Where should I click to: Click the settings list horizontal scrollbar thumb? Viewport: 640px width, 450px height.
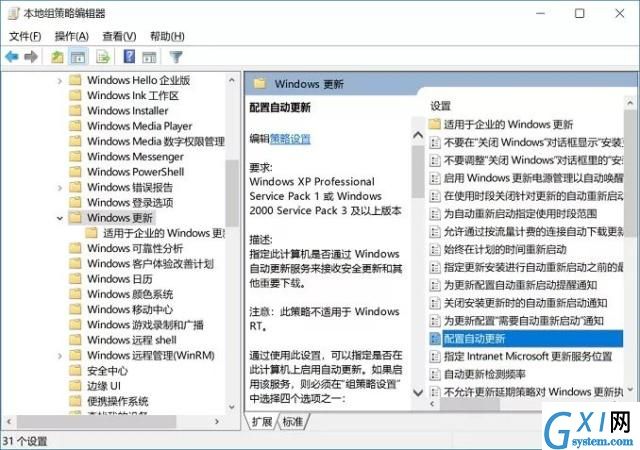(x=469, y=404)
